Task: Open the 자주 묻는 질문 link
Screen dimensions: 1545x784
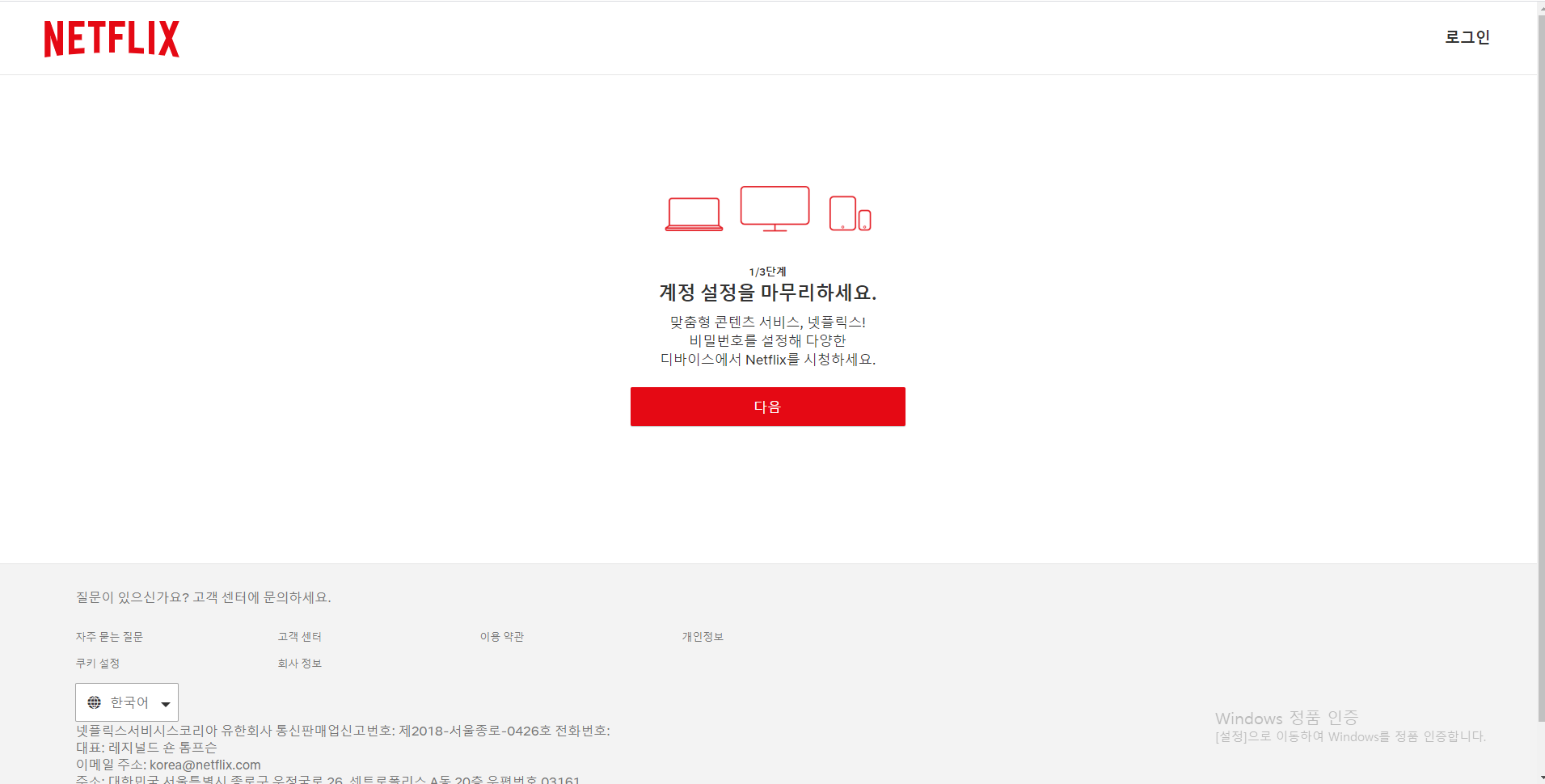Action: [109, 637]
